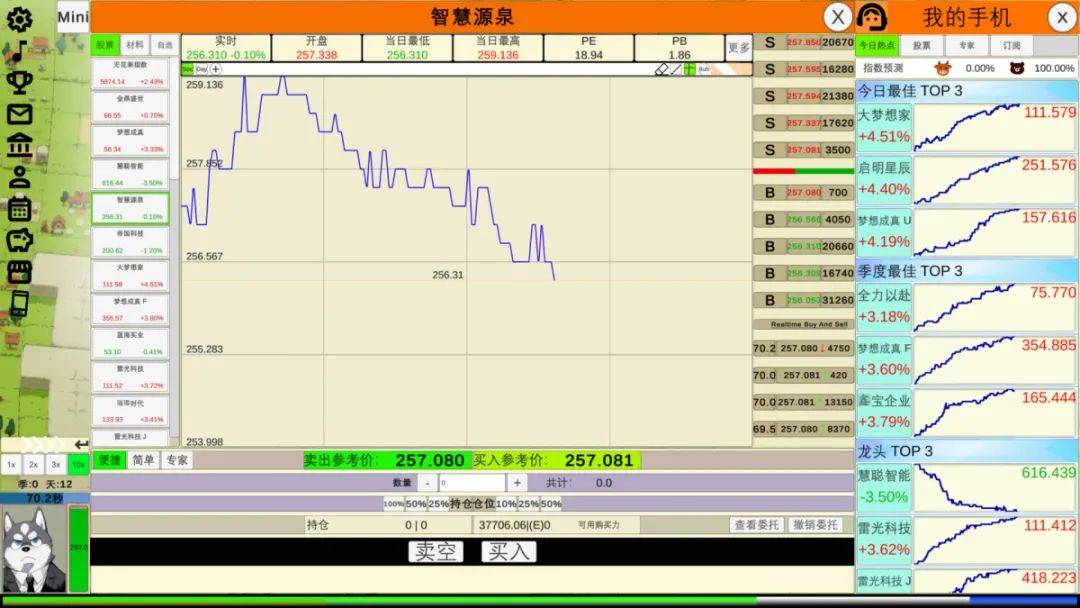
Task: Select 帝国科技 in the stock list
Action: pos(130,242)
